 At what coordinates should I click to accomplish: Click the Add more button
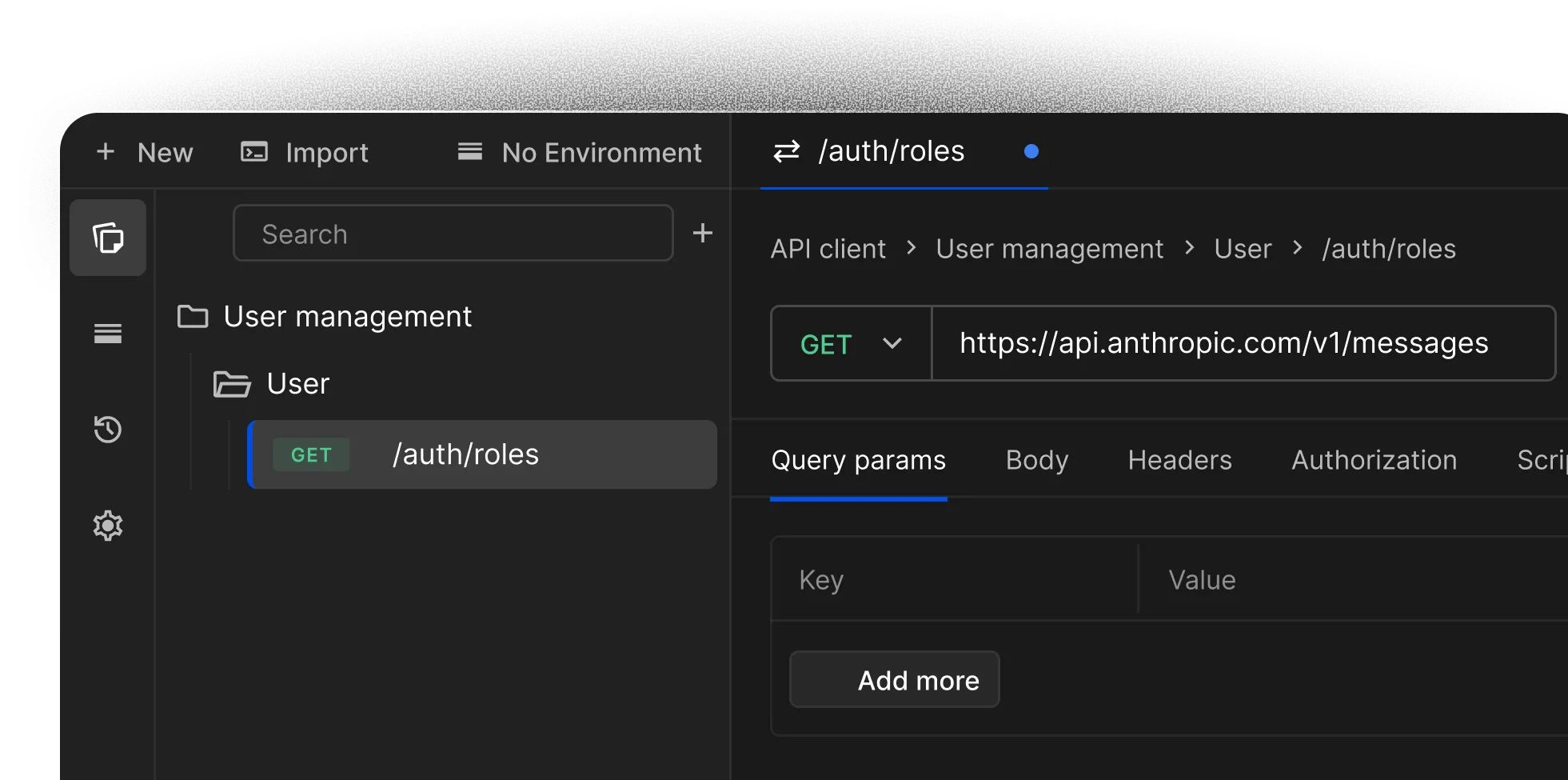pos(894,680)
